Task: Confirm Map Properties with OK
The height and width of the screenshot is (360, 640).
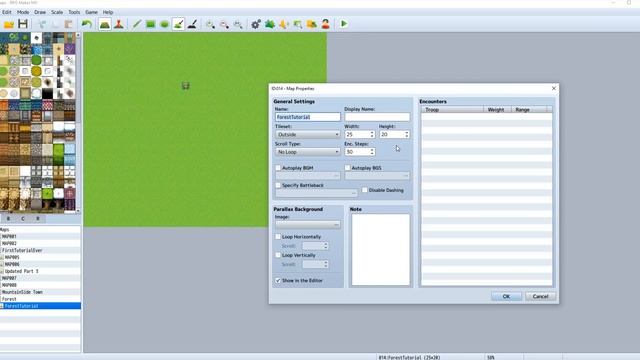Action: point(506,296)
